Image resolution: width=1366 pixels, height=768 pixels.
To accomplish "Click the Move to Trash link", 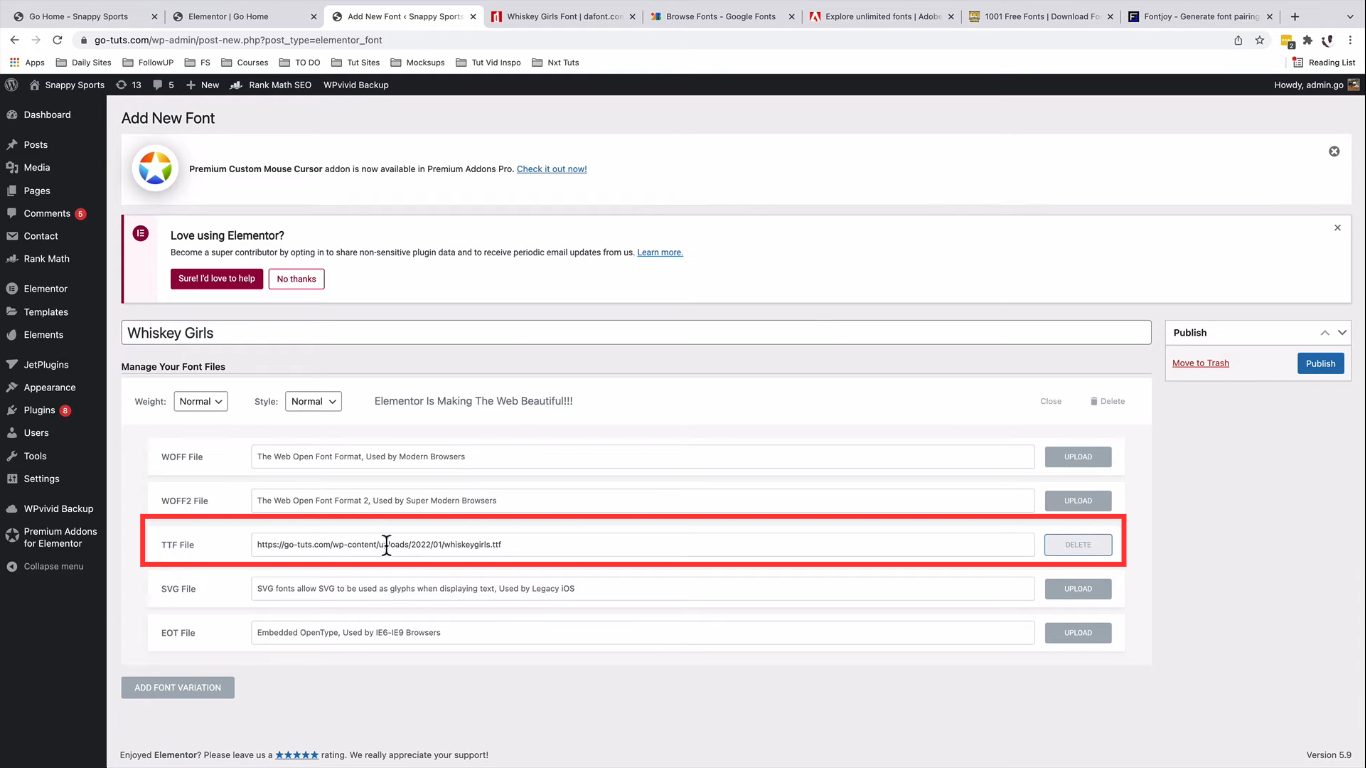I will pos(1200,363).
